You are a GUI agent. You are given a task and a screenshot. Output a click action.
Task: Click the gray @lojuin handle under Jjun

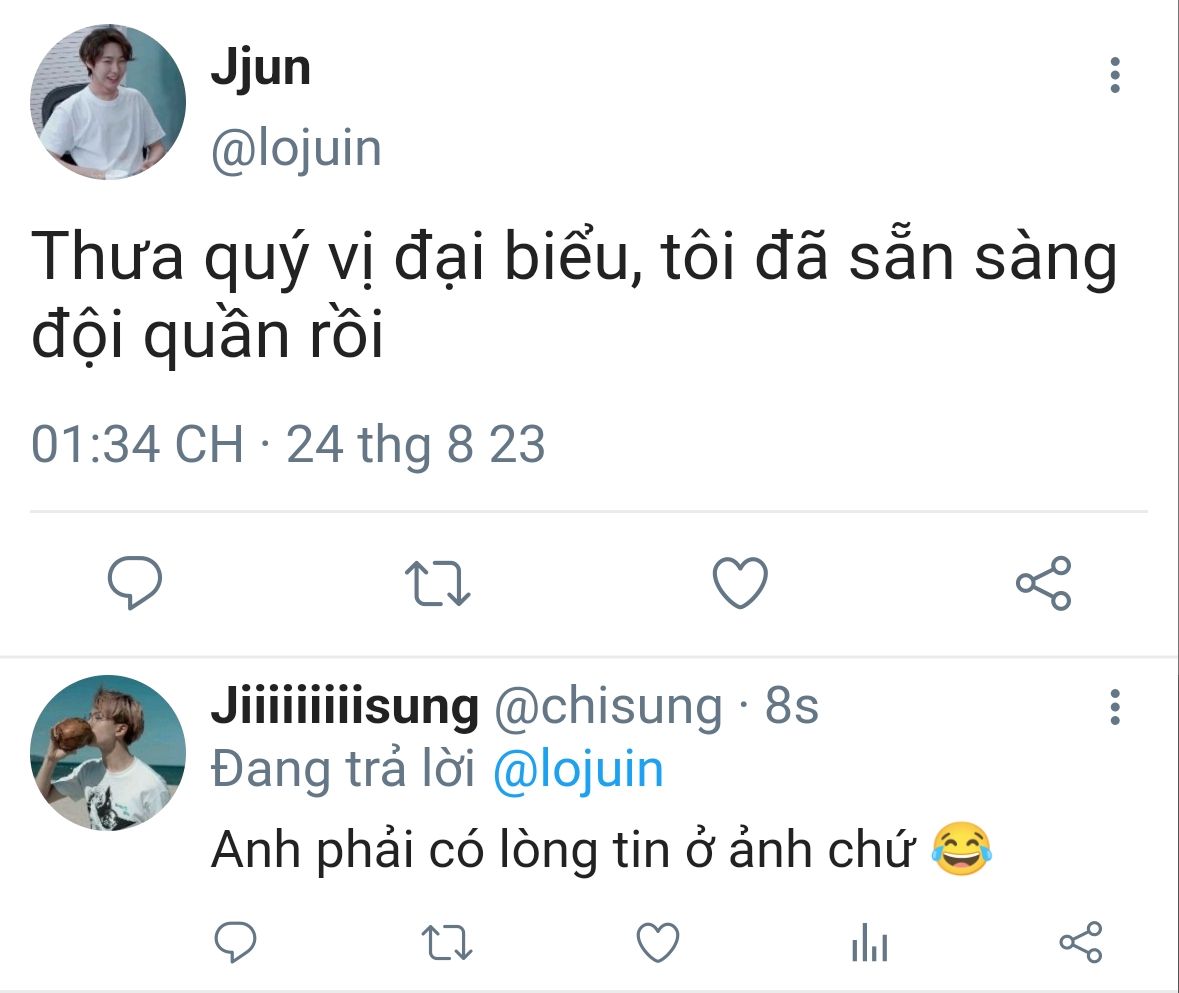[296, 149]
